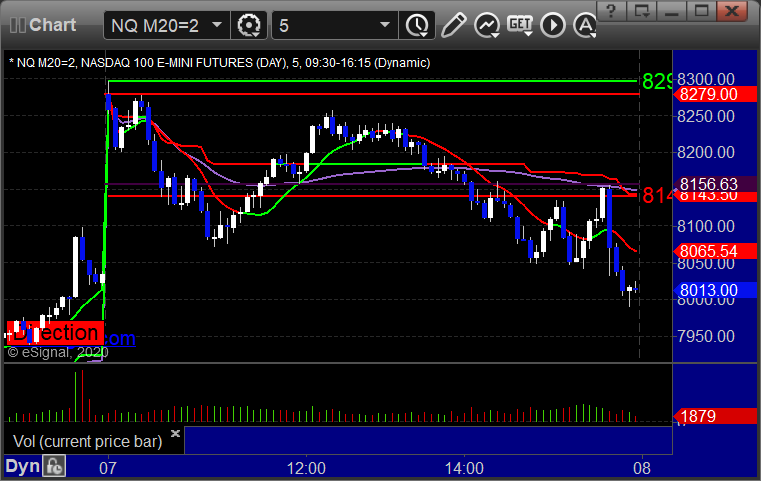Click the 7950.00 price scale label
This screenshot has height=481, width=761.
pyautogui.click(x=706, y=336)
